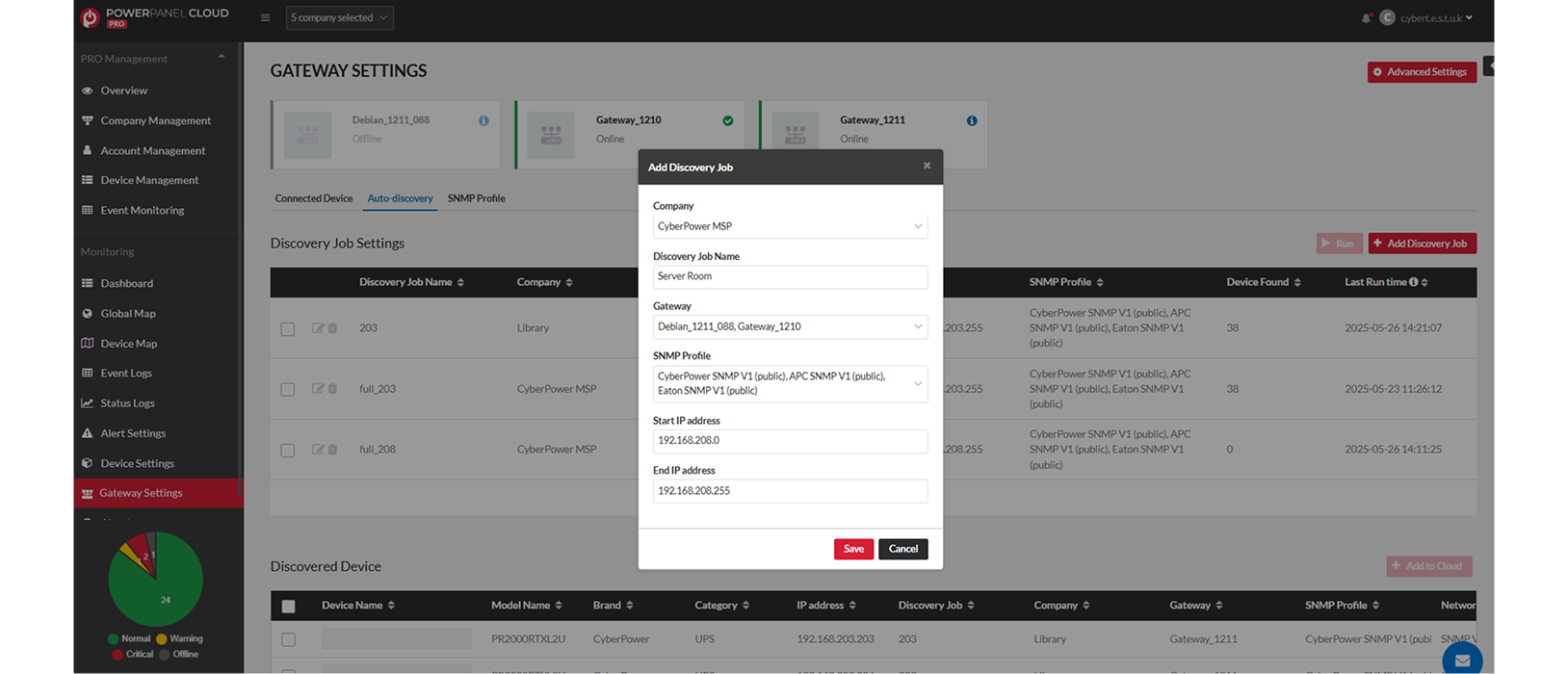Image resolution: width=1568 pixels, height=674 pixels.
Task: Click the edit icon for job full_203
Action: click(317, 389)
